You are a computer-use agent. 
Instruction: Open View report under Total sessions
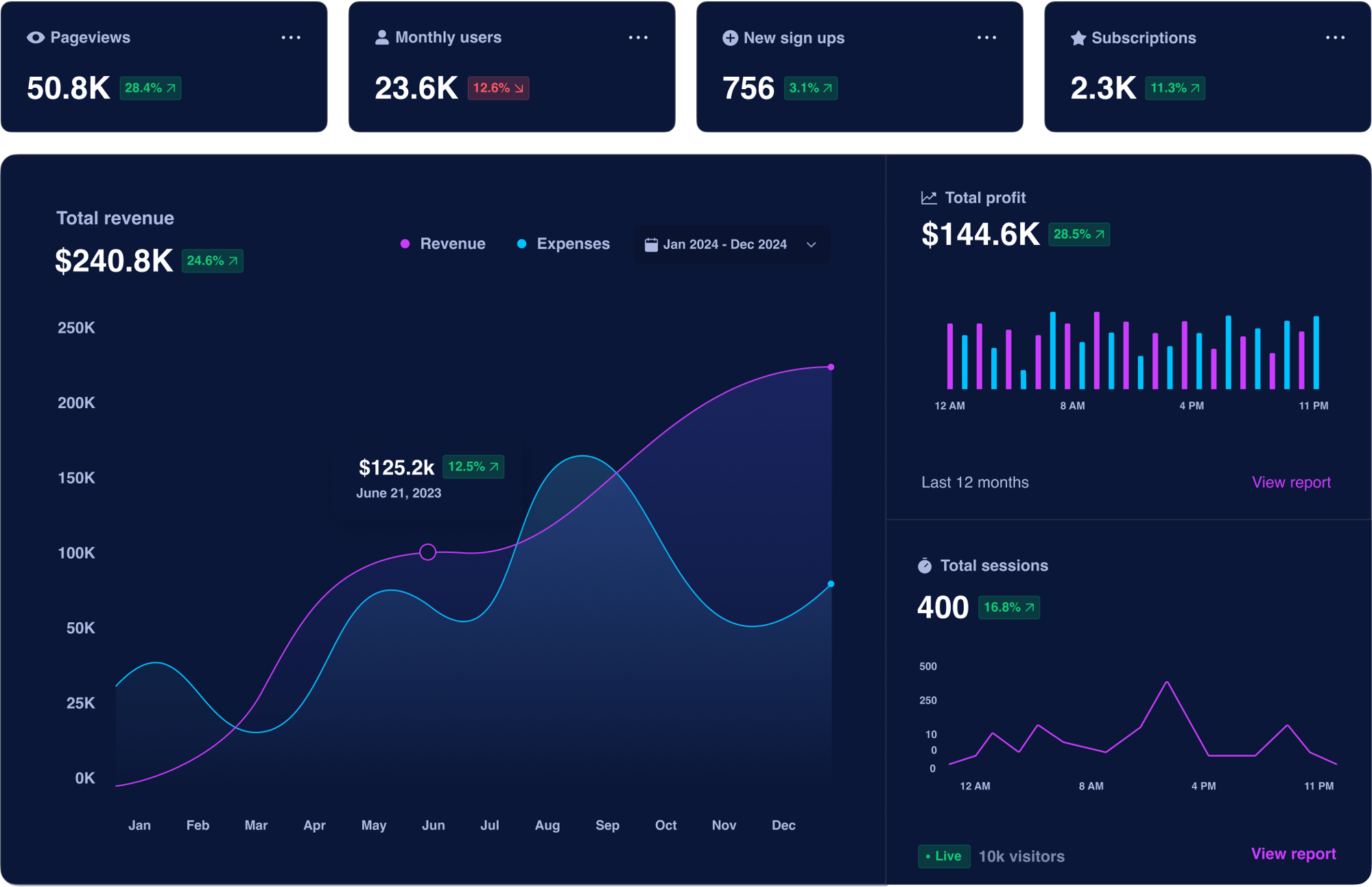pos(1293,854)
